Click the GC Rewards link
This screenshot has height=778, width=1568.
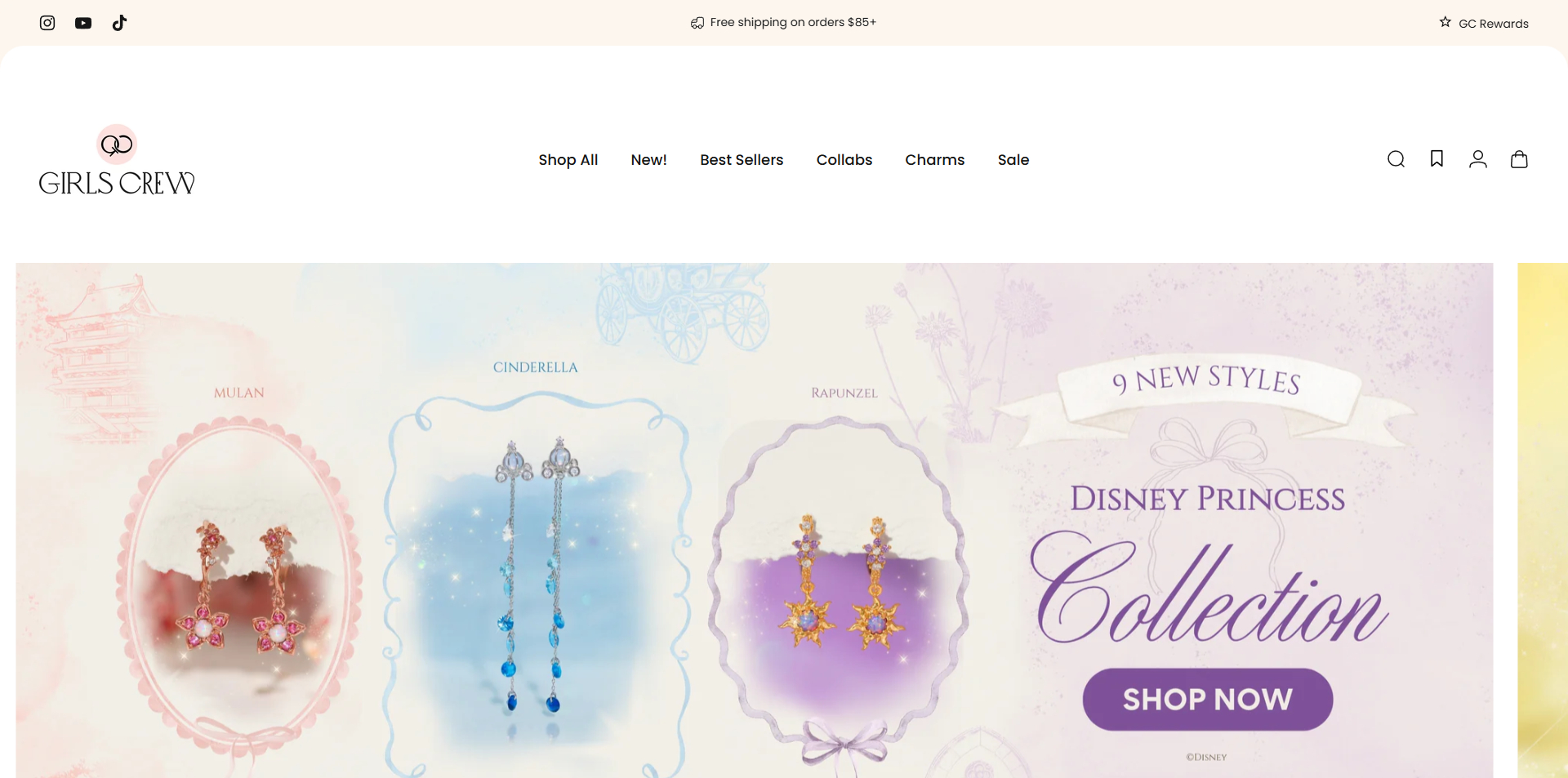coord(1493,24)
